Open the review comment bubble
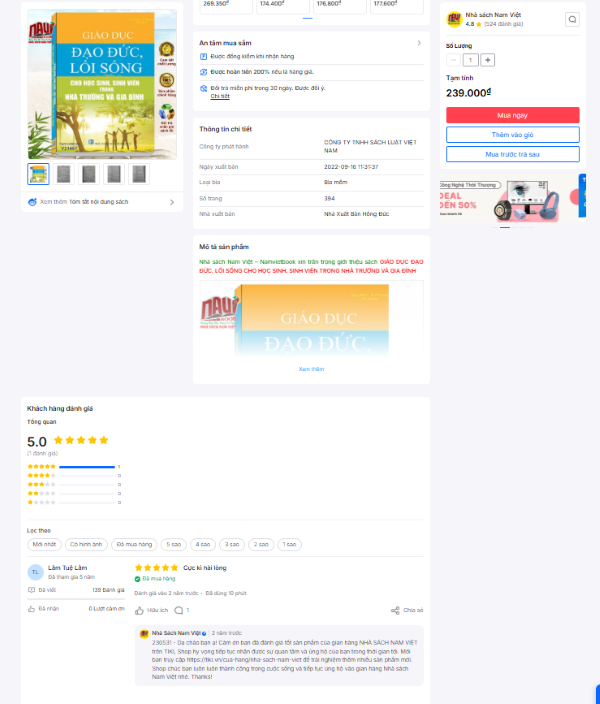This screenshot has width=600, height=704. pos(179,610)
